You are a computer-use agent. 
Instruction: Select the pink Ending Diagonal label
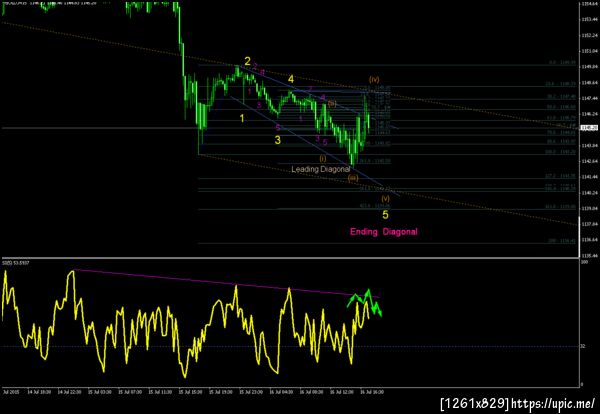[x=384, y=231]
